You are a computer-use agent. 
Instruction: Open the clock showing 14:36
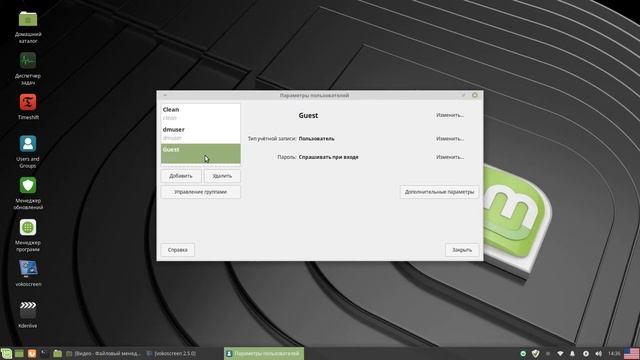point(614,353)
